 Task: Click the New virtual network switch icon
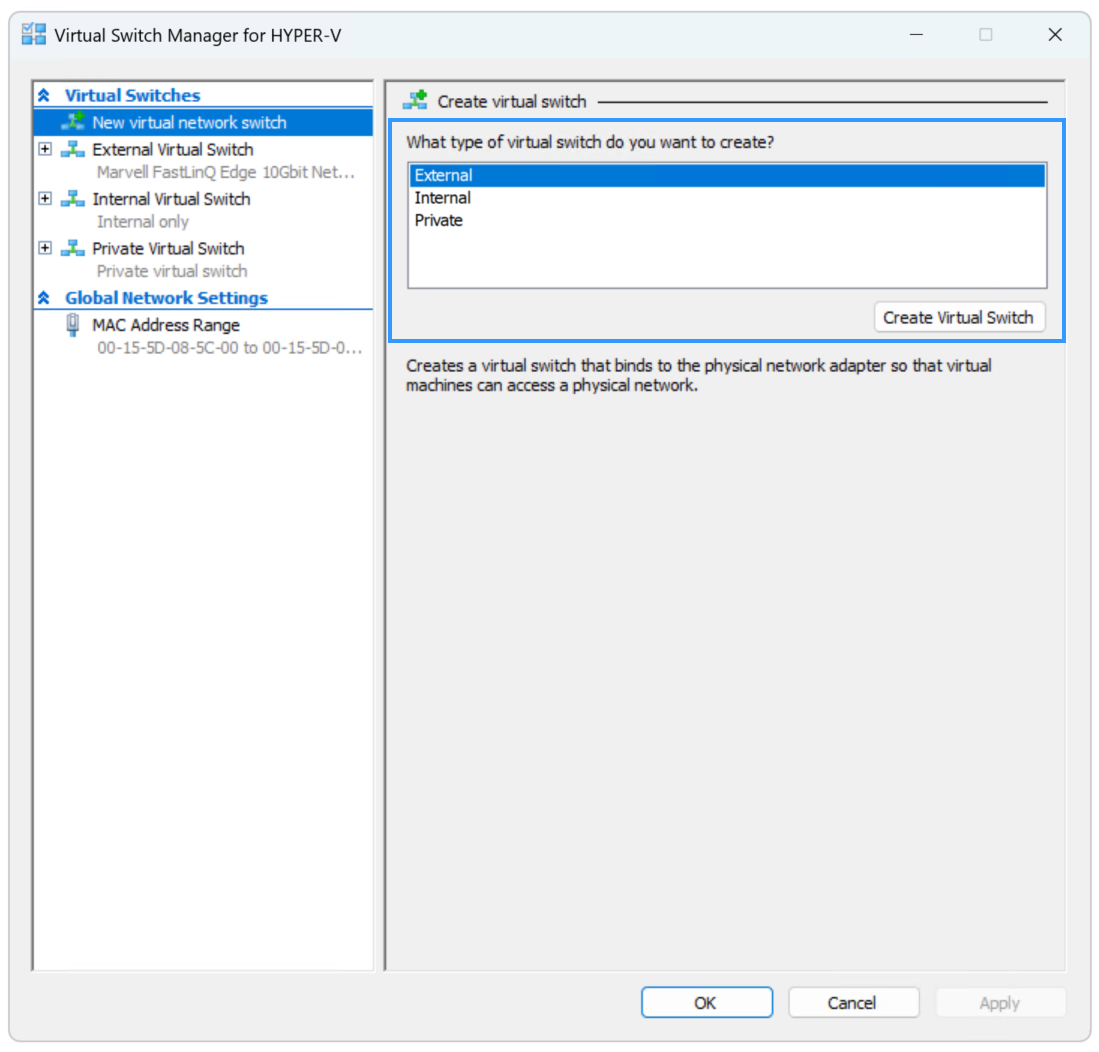pos(73,122)
